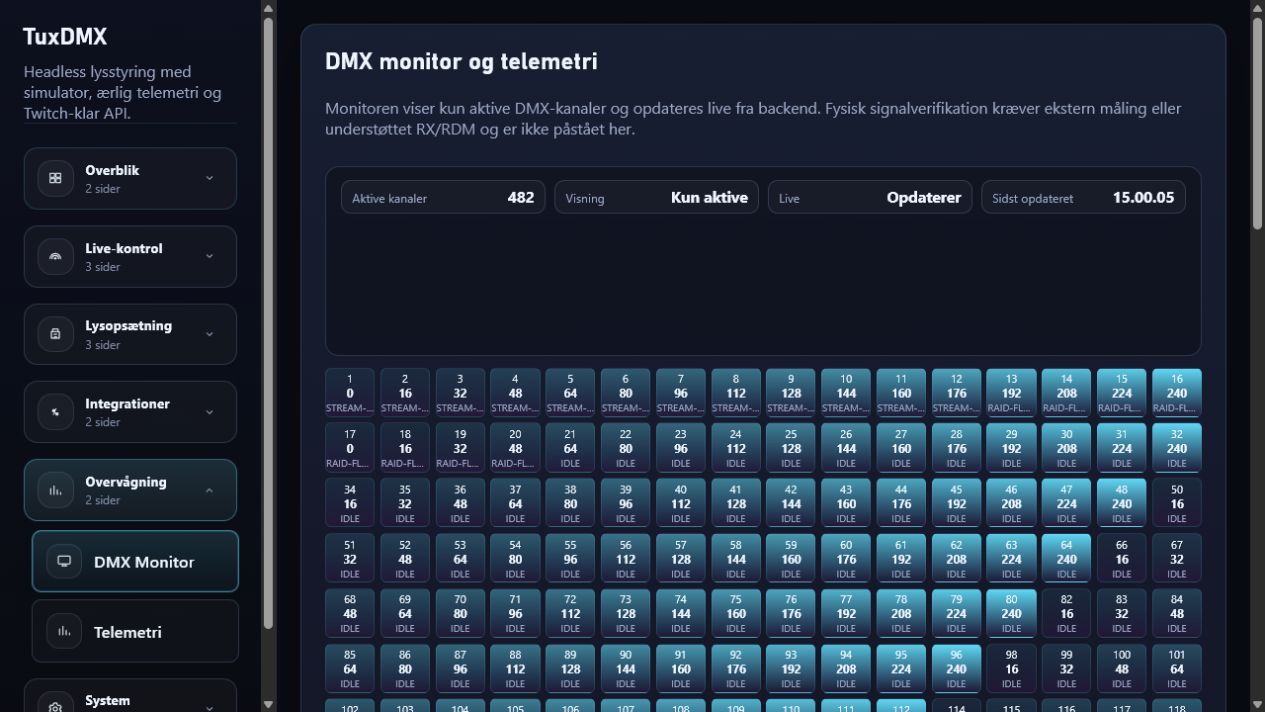Open the Telemetri page
Screen dimensions: 1265x712
(135, 631)
